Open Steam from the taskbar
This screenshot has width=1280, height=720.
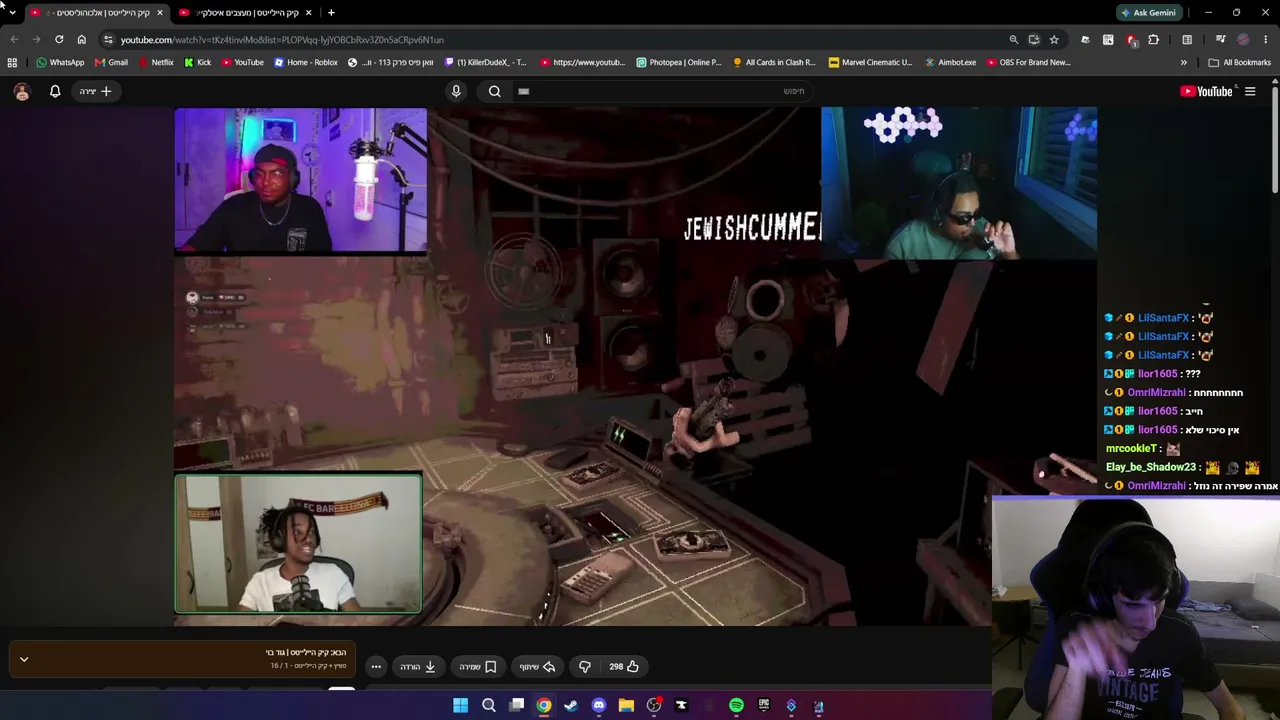click(571, 706)
